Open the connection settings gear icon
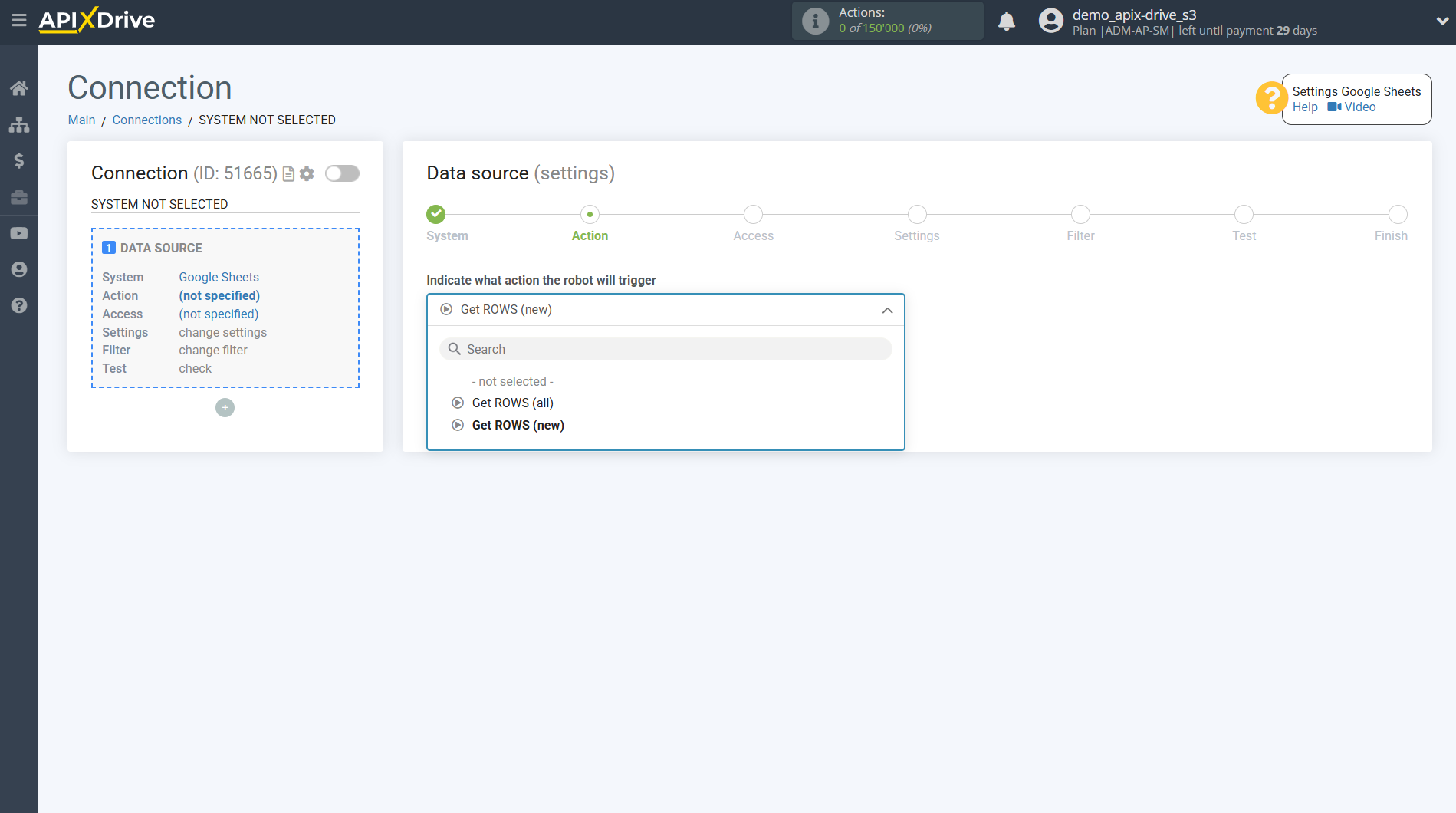The height and width of the screenshot is (813, 1456). click(x=307, y=174)
